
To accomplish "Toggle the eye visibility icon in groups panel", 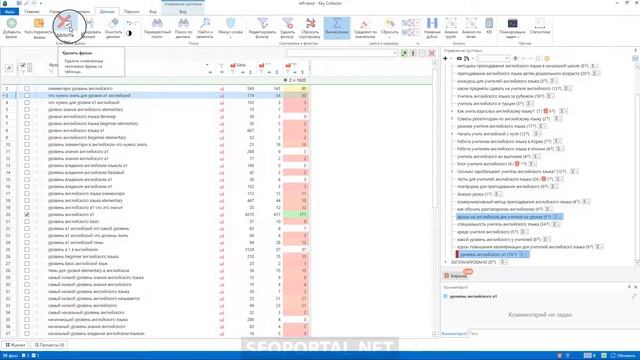I will tap(459, 58).
